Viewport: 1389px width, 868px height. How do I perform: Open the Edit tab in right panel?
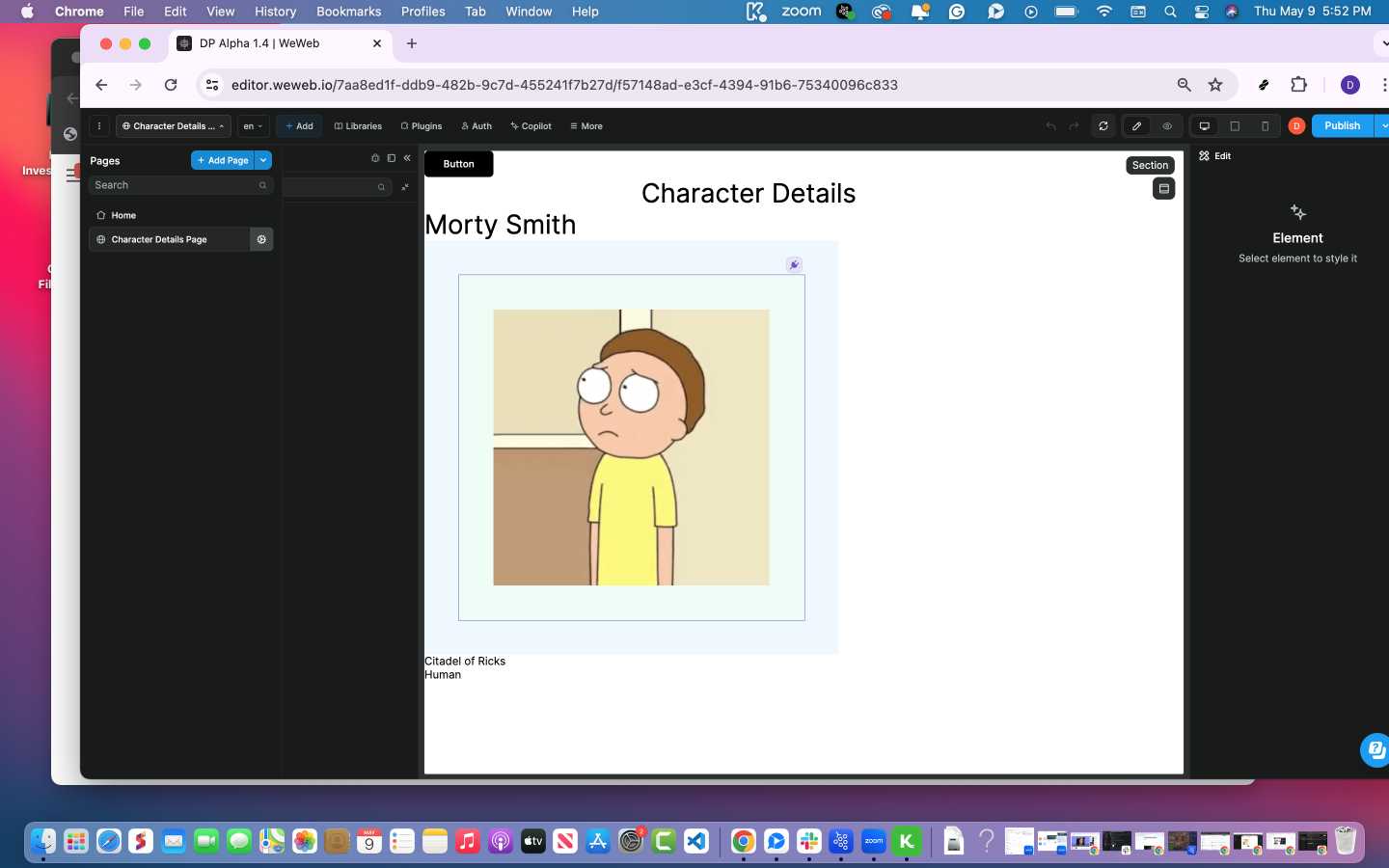pyautogui.click(x=1215, y=155)
